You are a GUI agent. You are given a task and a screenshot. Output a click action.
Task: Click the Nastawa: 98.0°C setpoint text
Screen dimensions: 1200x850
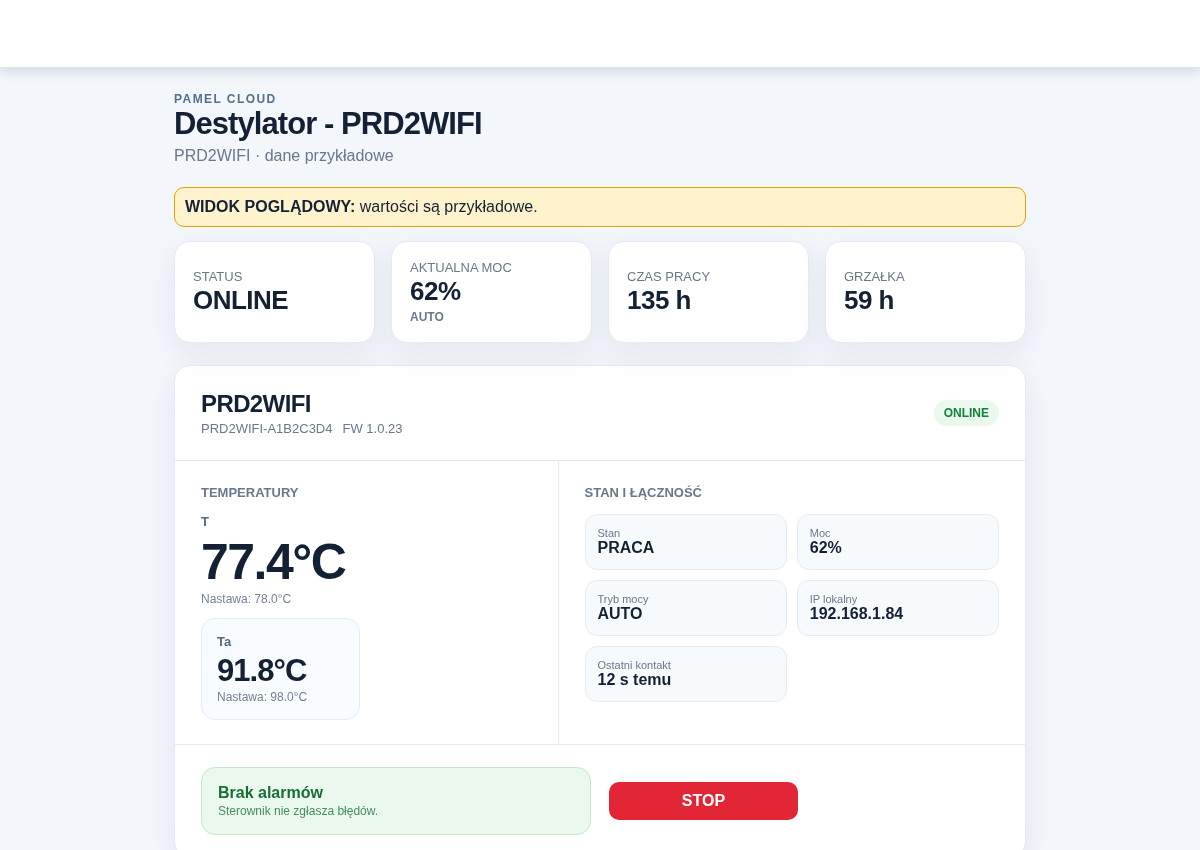(262, 697)
